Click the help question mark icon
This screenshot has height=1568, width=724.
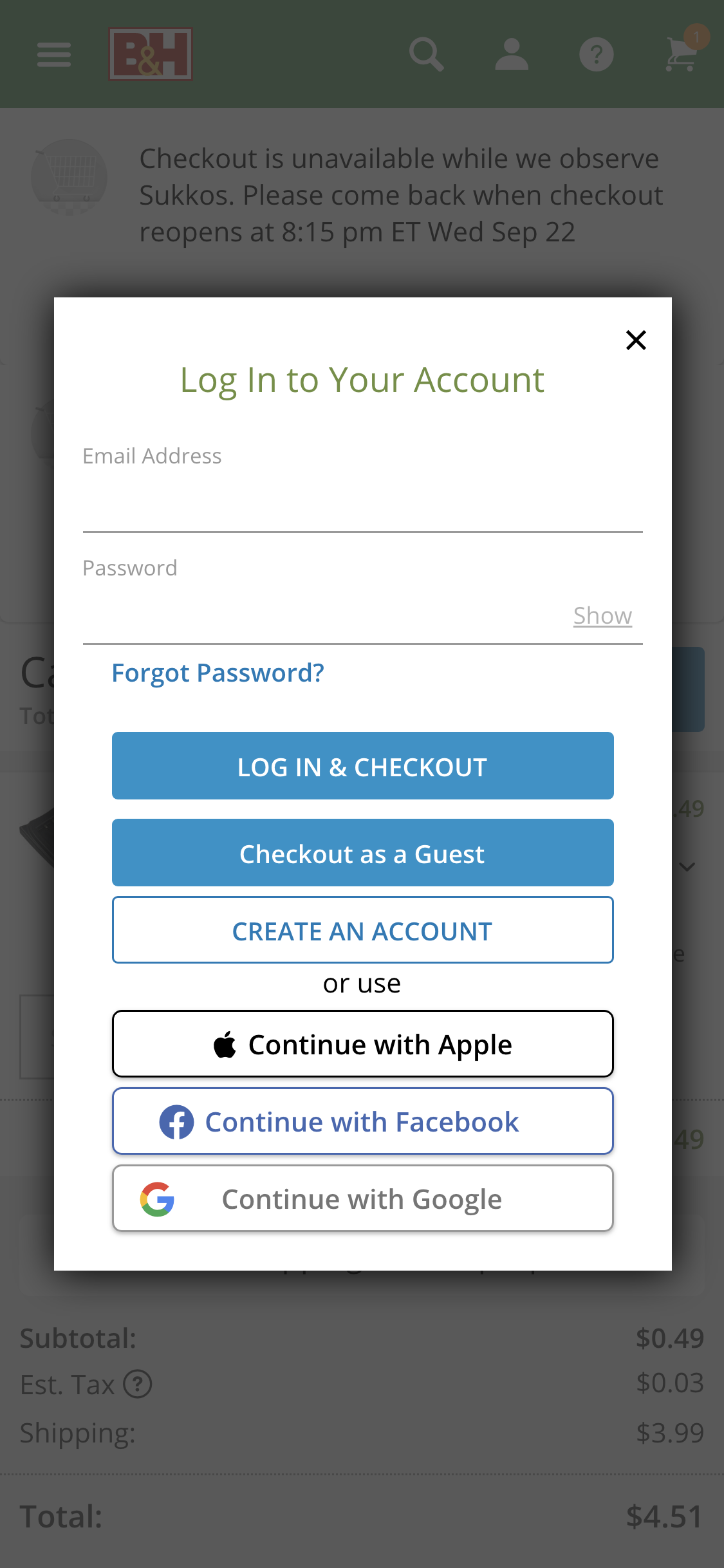point(597,54)
